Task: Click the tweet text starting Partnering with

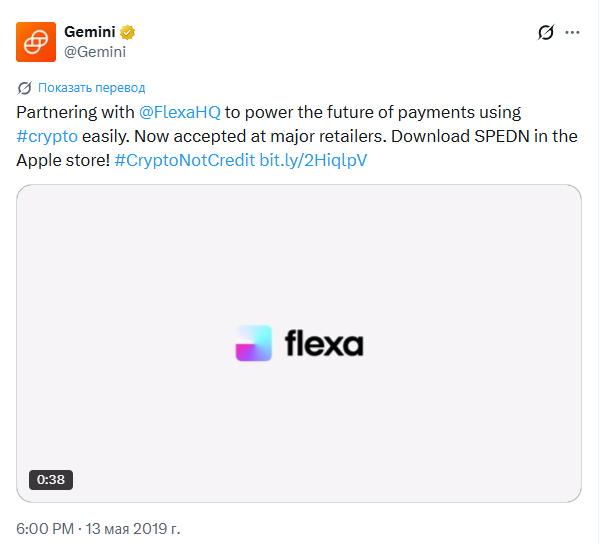Action: (x=297, y=137)
